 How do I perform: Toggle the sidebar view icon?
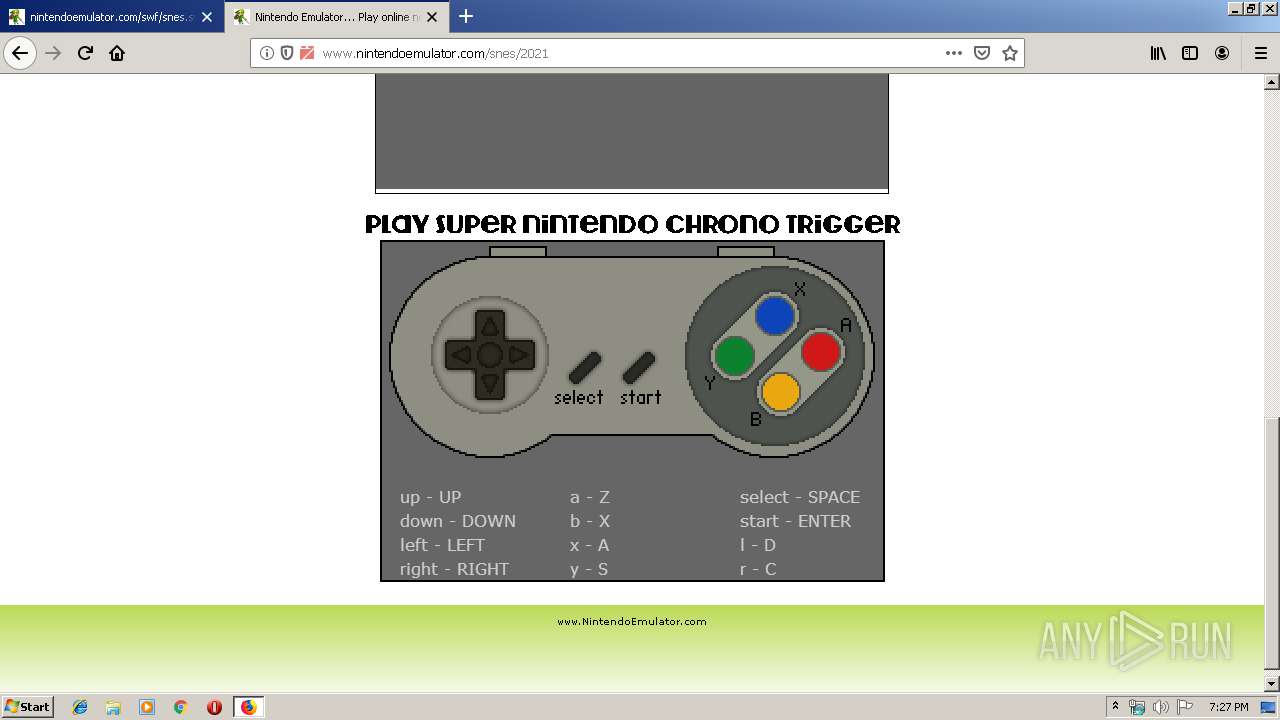tap(1190, 53)
